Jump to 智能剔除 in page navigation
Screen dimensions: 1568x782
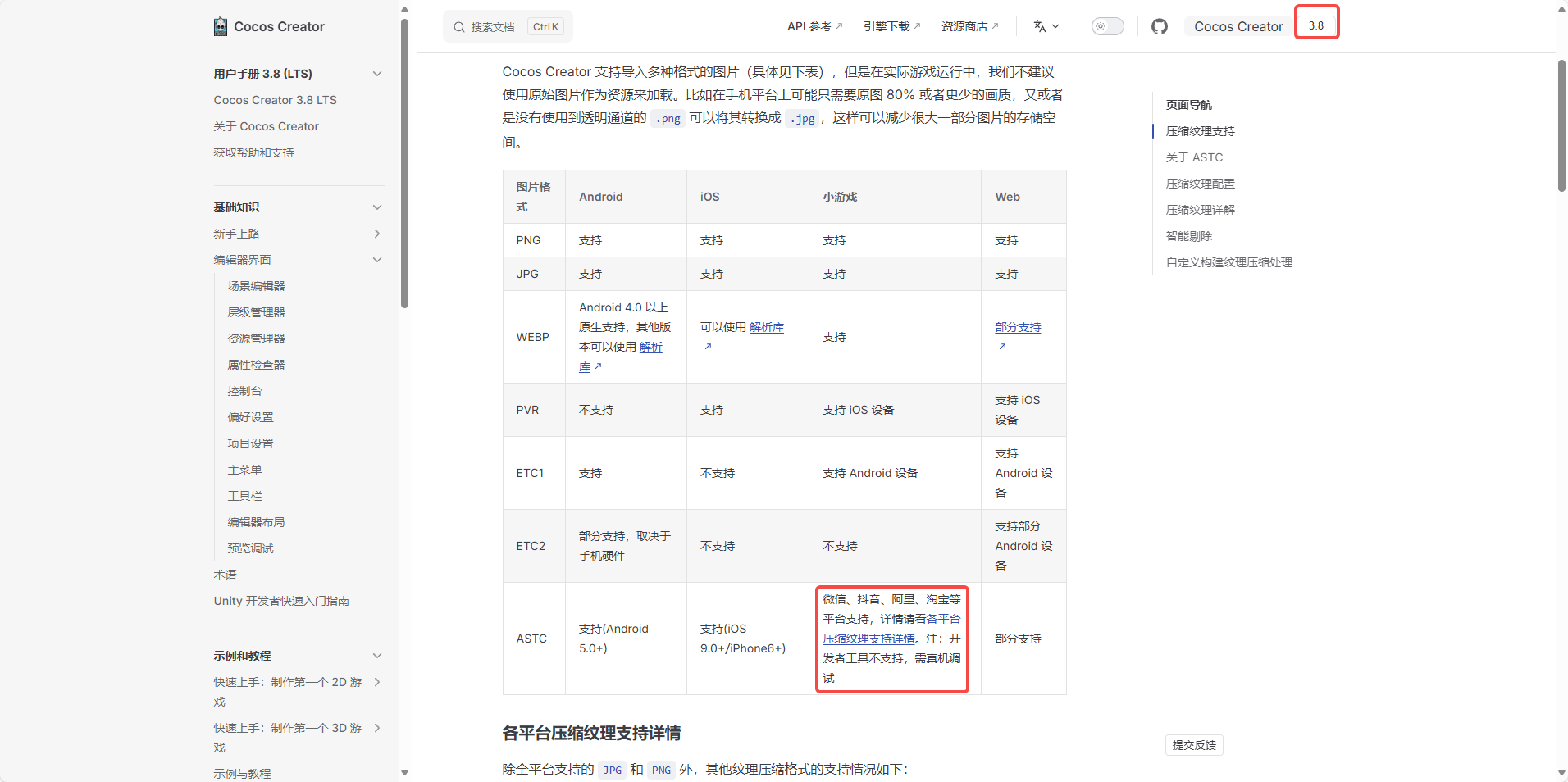1189,236
